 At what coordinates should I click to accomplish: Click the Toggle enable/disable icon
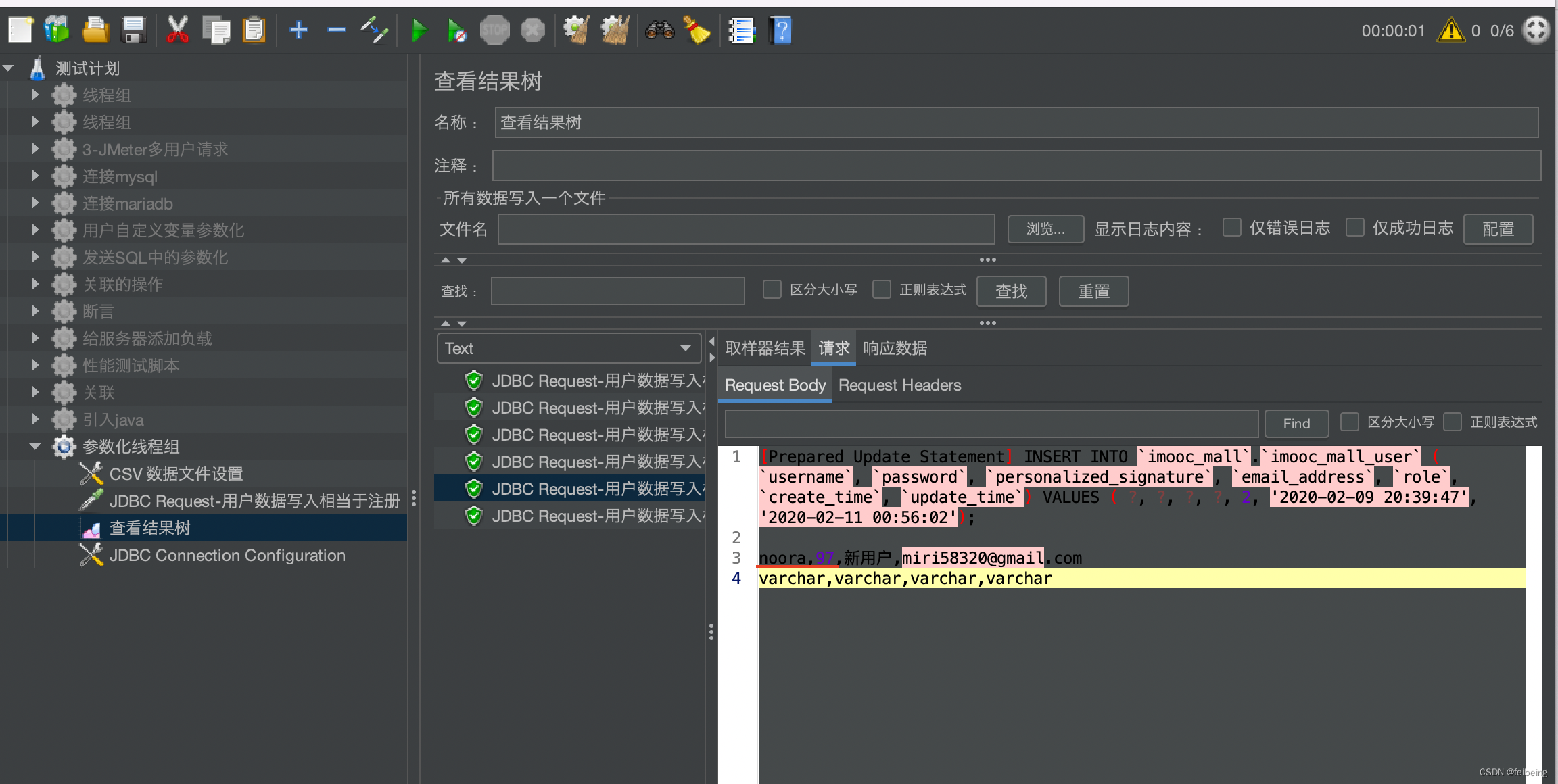pyautogui.click(x=374, y=30)
